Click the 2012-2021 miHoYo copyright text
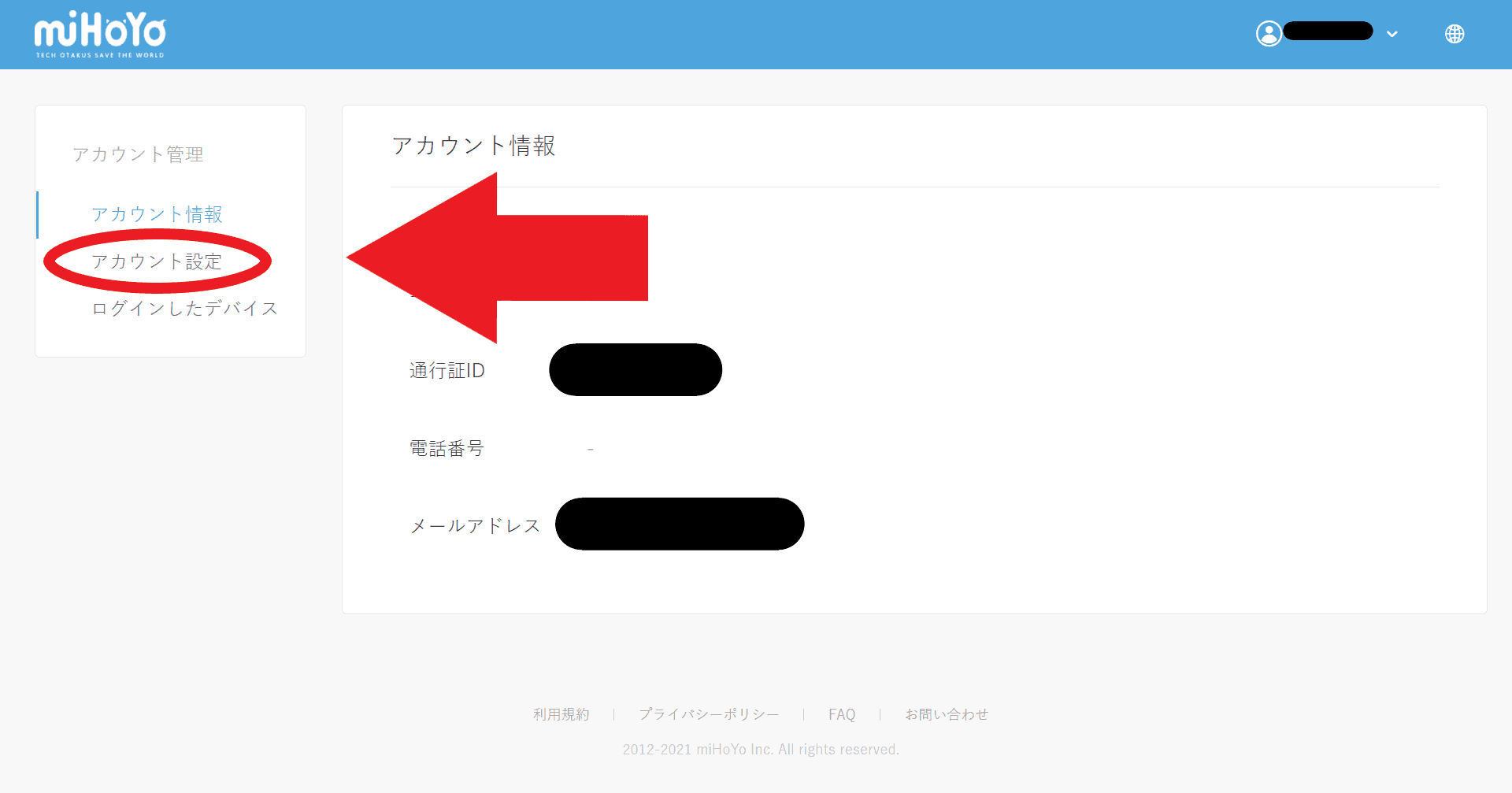Image resolution: width=1512 pixels, height=793 pixels. 761,750
